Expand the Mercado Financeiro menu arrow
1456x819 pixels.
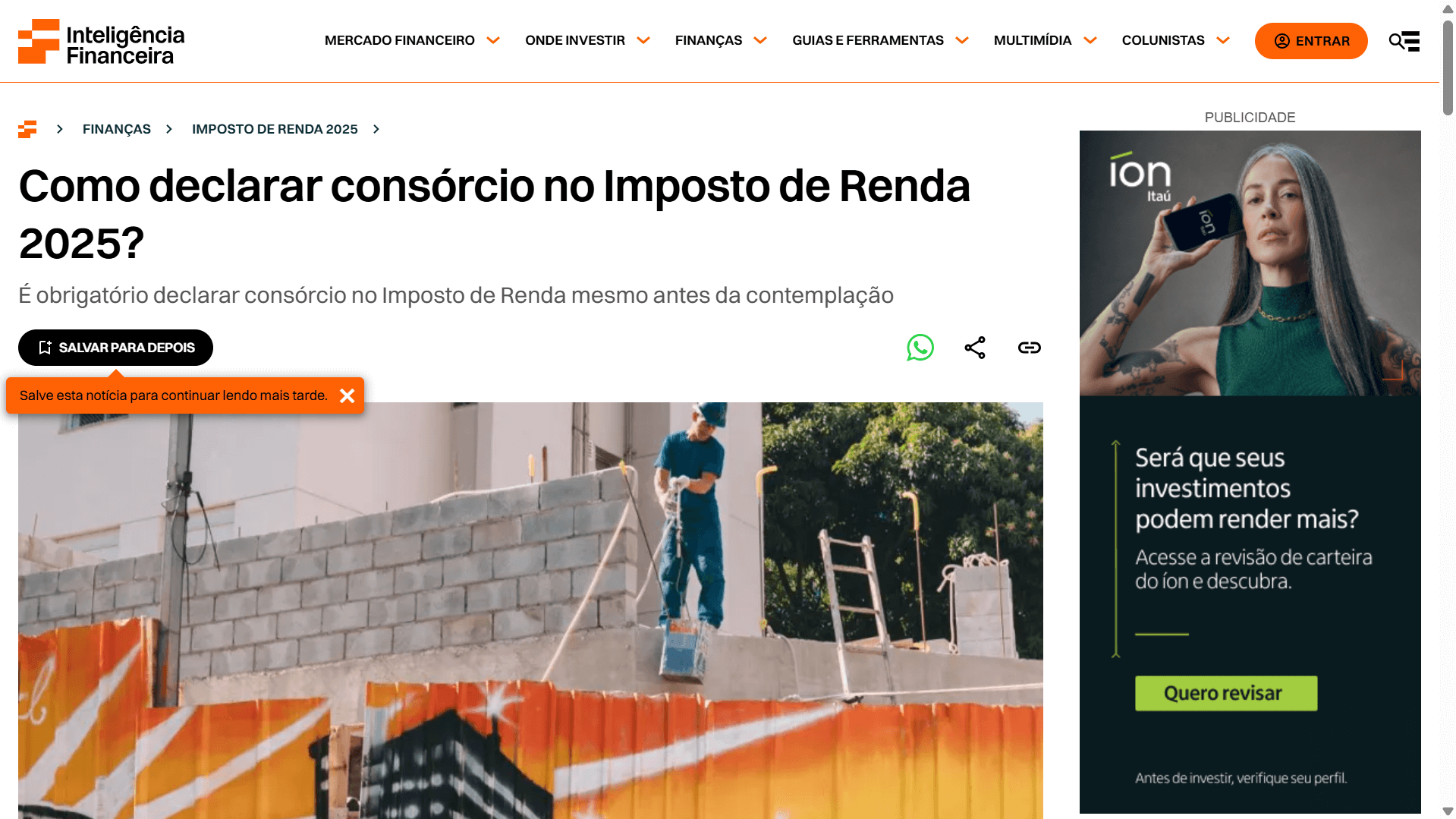tap(493, 41)
